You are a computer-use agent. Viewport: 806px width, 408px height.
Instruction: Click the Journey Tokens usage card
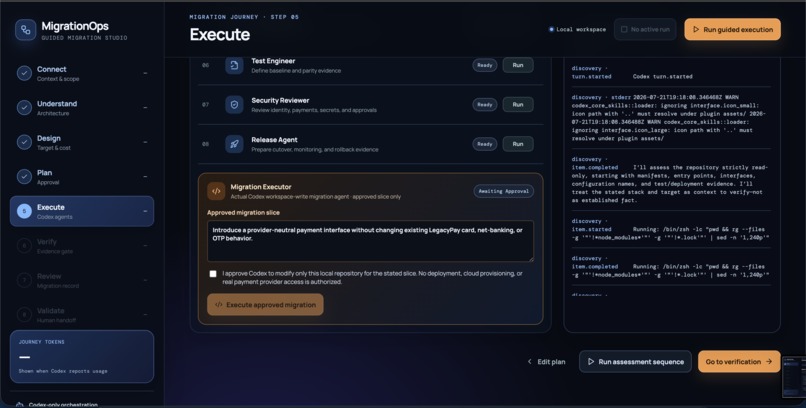(x=82, y=357)
